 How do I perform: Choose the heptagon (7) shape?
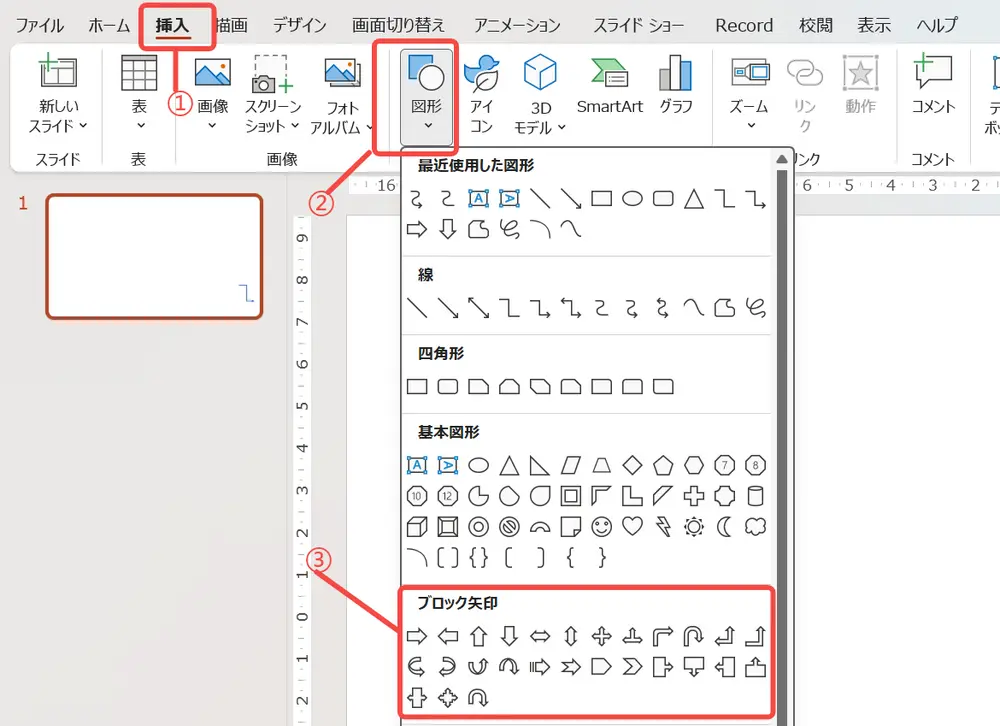click(x=724, y=466)
